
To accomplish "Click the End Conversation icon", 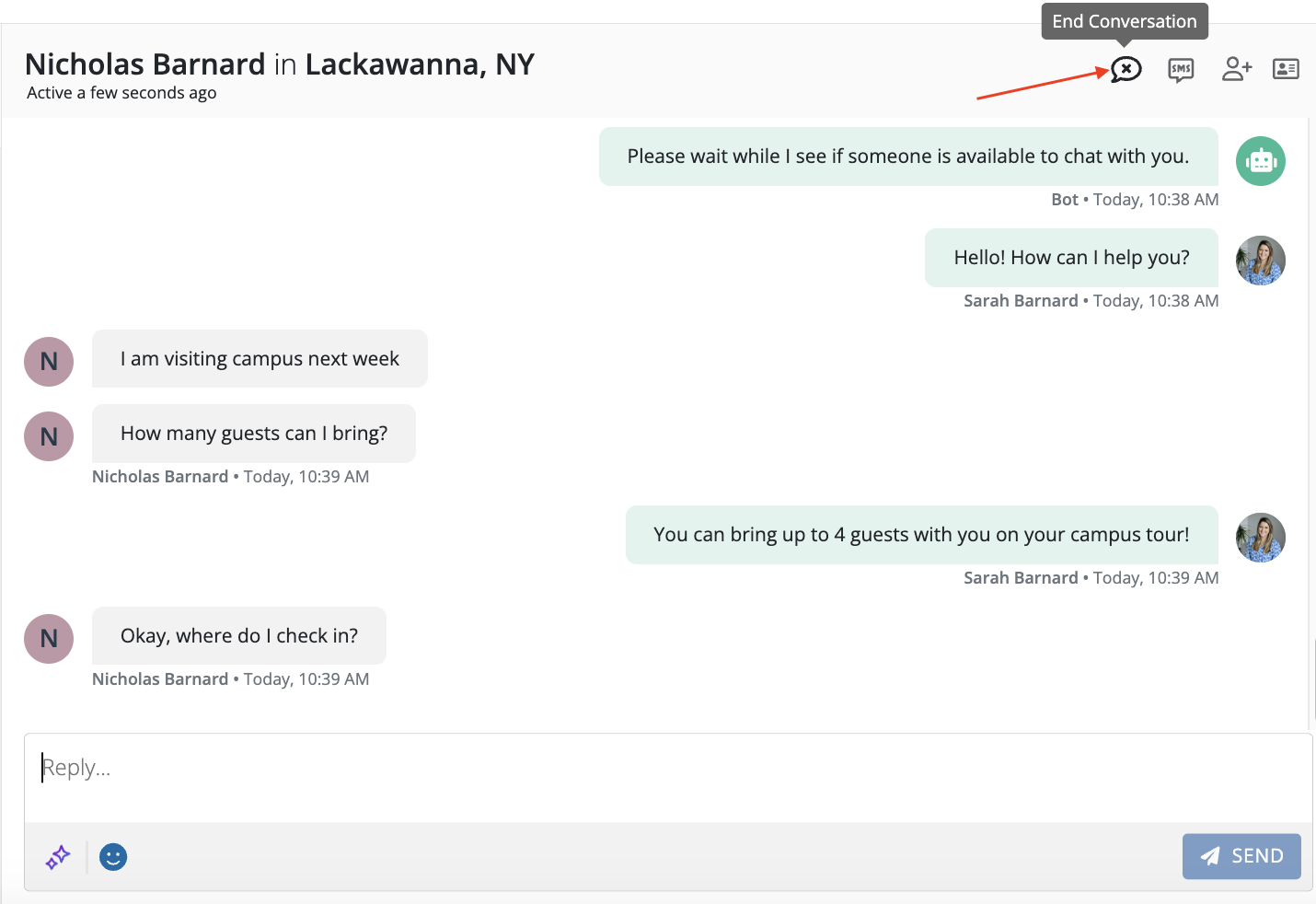I will [x=1126, y=69].
